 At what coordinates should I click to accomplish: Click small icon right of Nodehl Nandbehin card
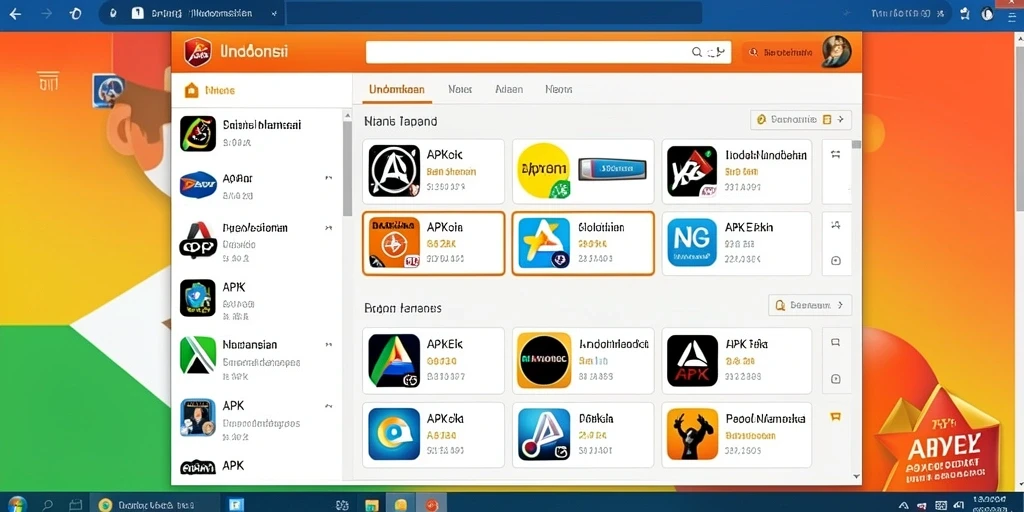835,155
